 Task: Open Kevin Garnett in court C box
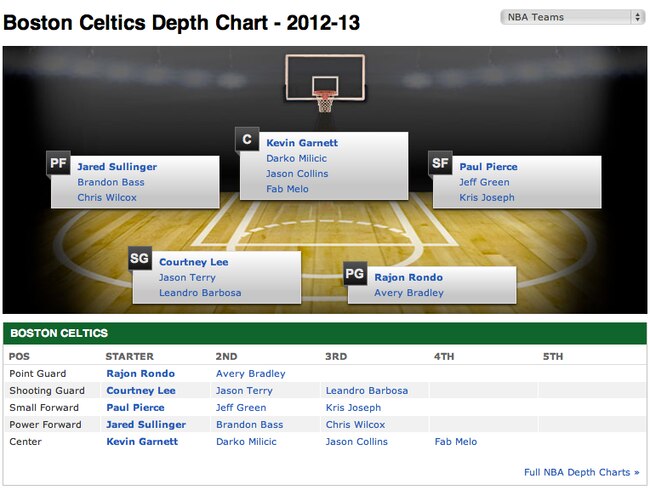(x=302, y=143)
